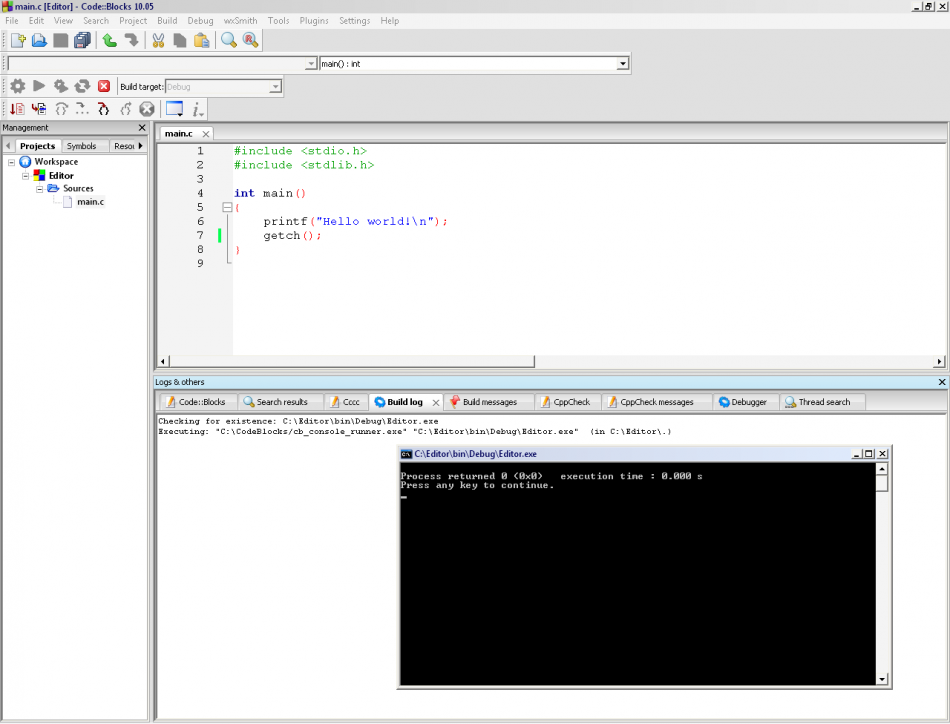Viewport: 950px width, 724px height.
Task: Click the Save file toolbar icon
Action: 61,41
